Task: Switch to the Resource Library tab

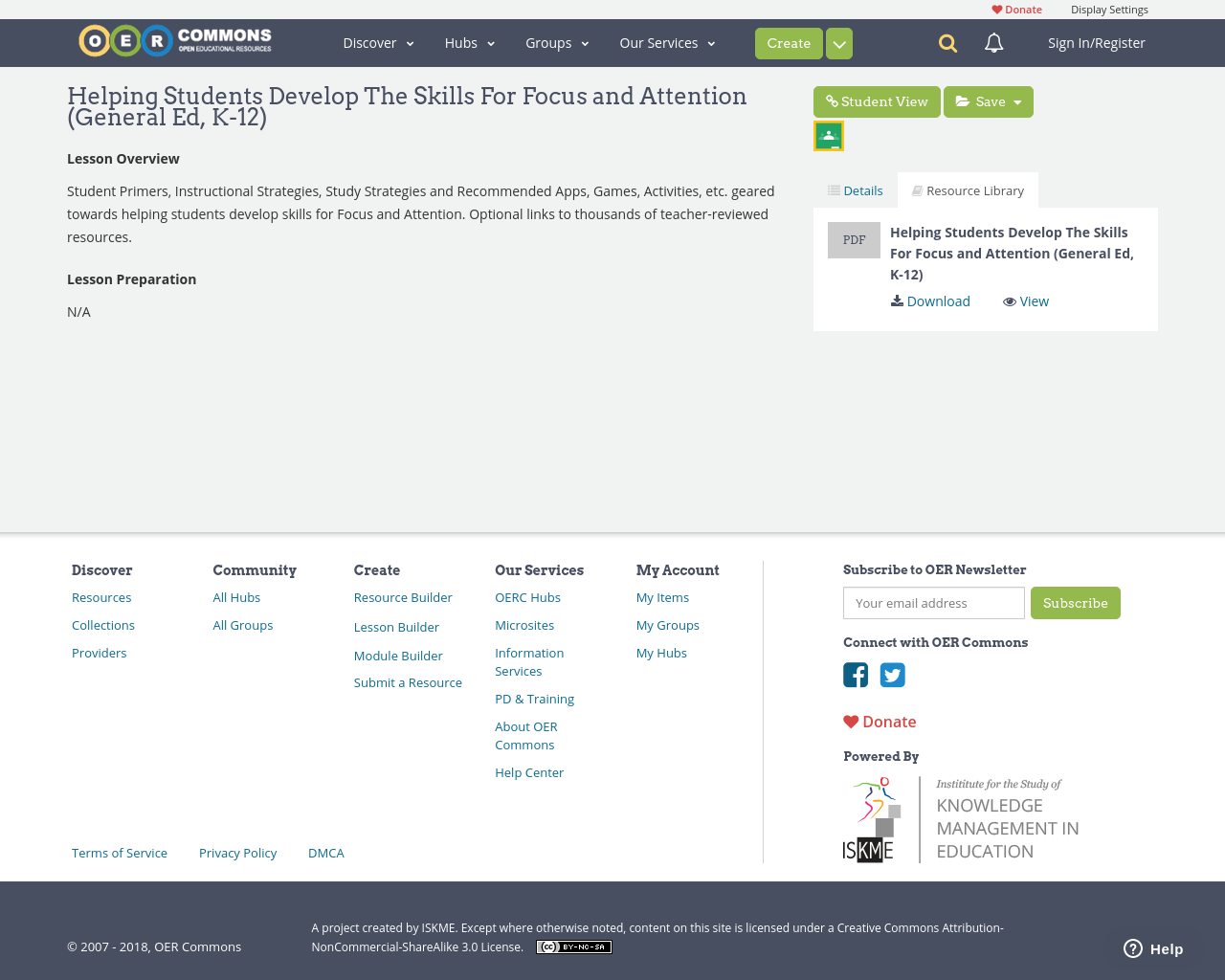Action: (968, 189)
